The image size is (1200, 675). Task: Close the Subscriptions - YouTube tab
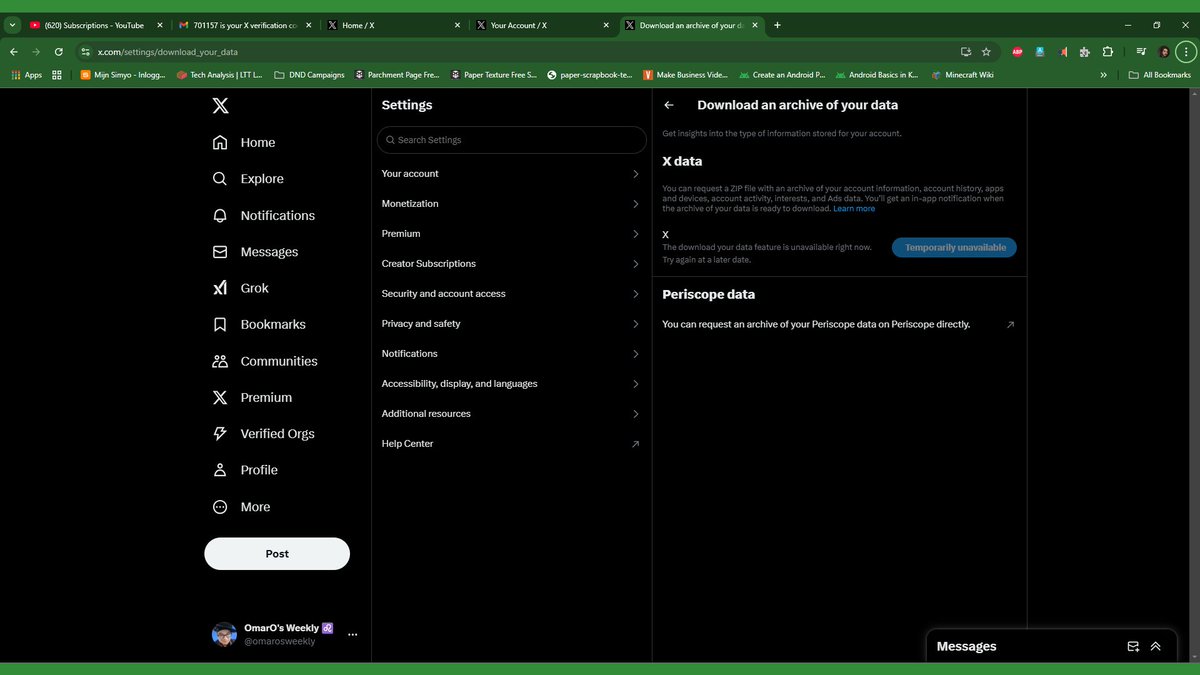159,25
